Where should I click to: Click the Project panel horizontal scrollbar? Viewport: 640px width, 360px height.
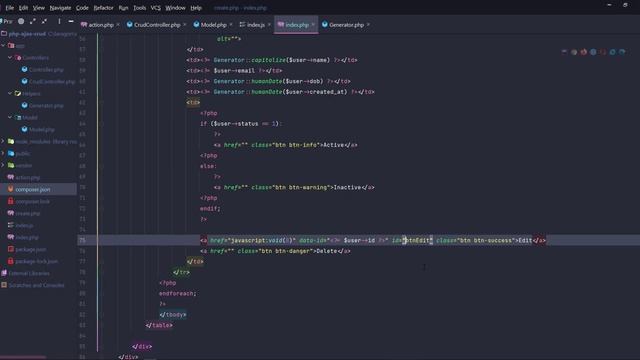click(x=24, y=358)
